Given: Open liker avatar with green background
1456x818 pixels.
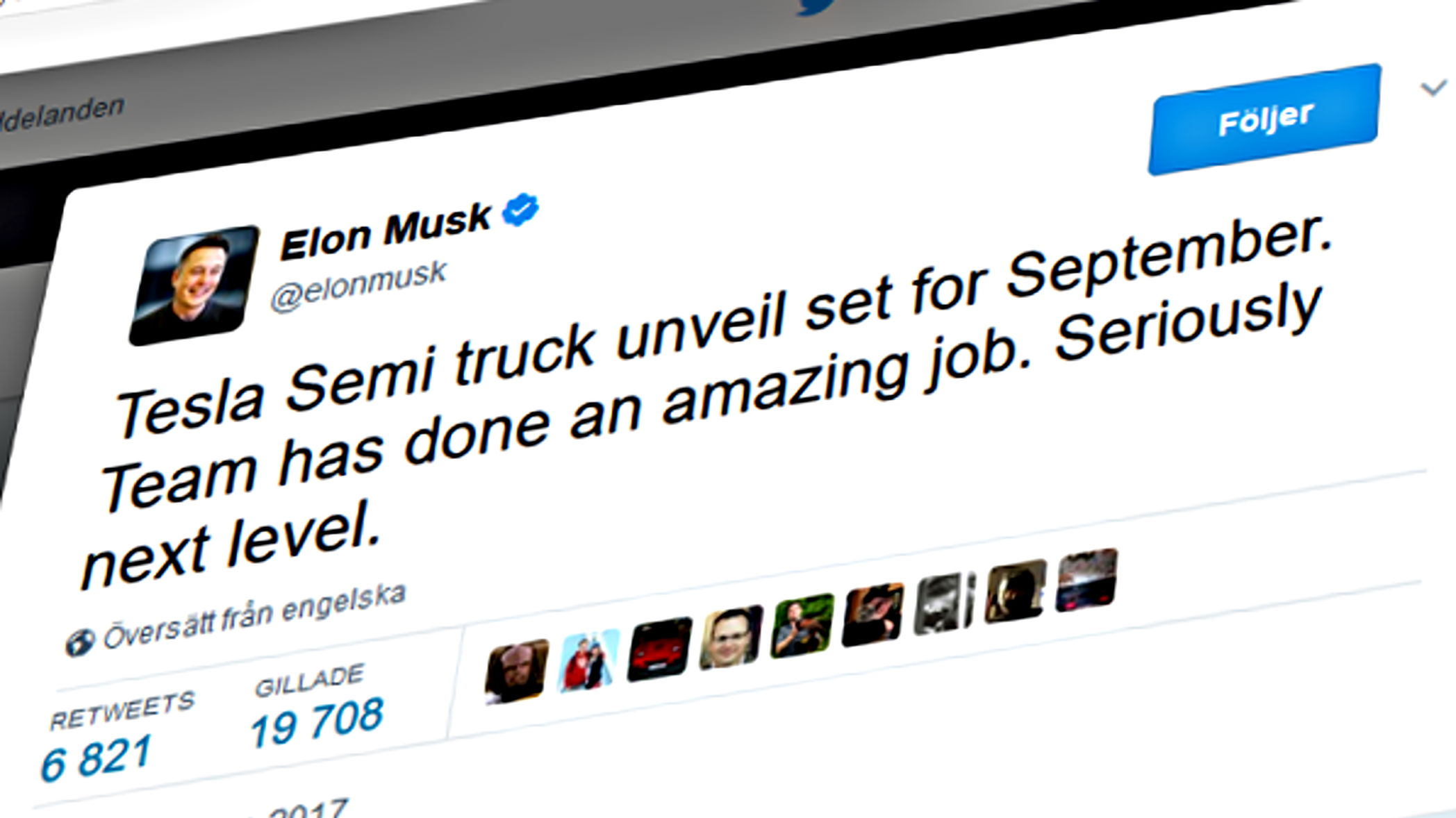Looking at the screenshot, I should (x=802, y=626).
